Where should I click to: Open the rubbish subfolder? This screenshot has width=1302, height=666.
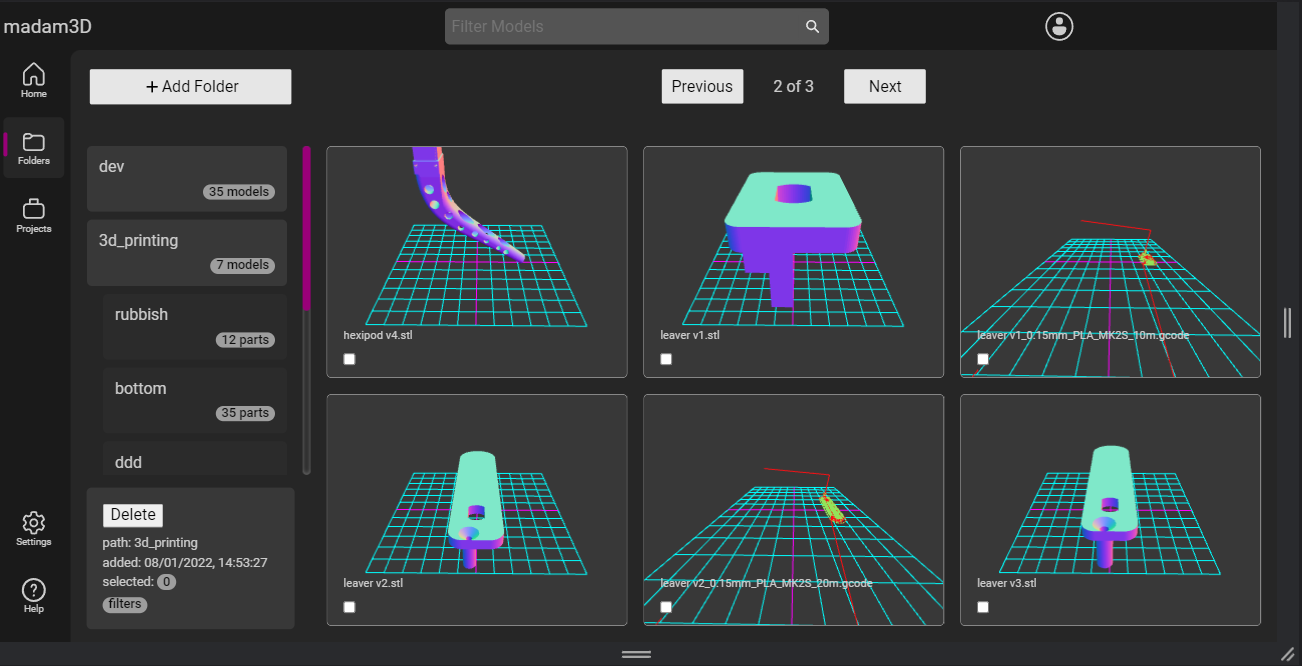click(195, 326)
